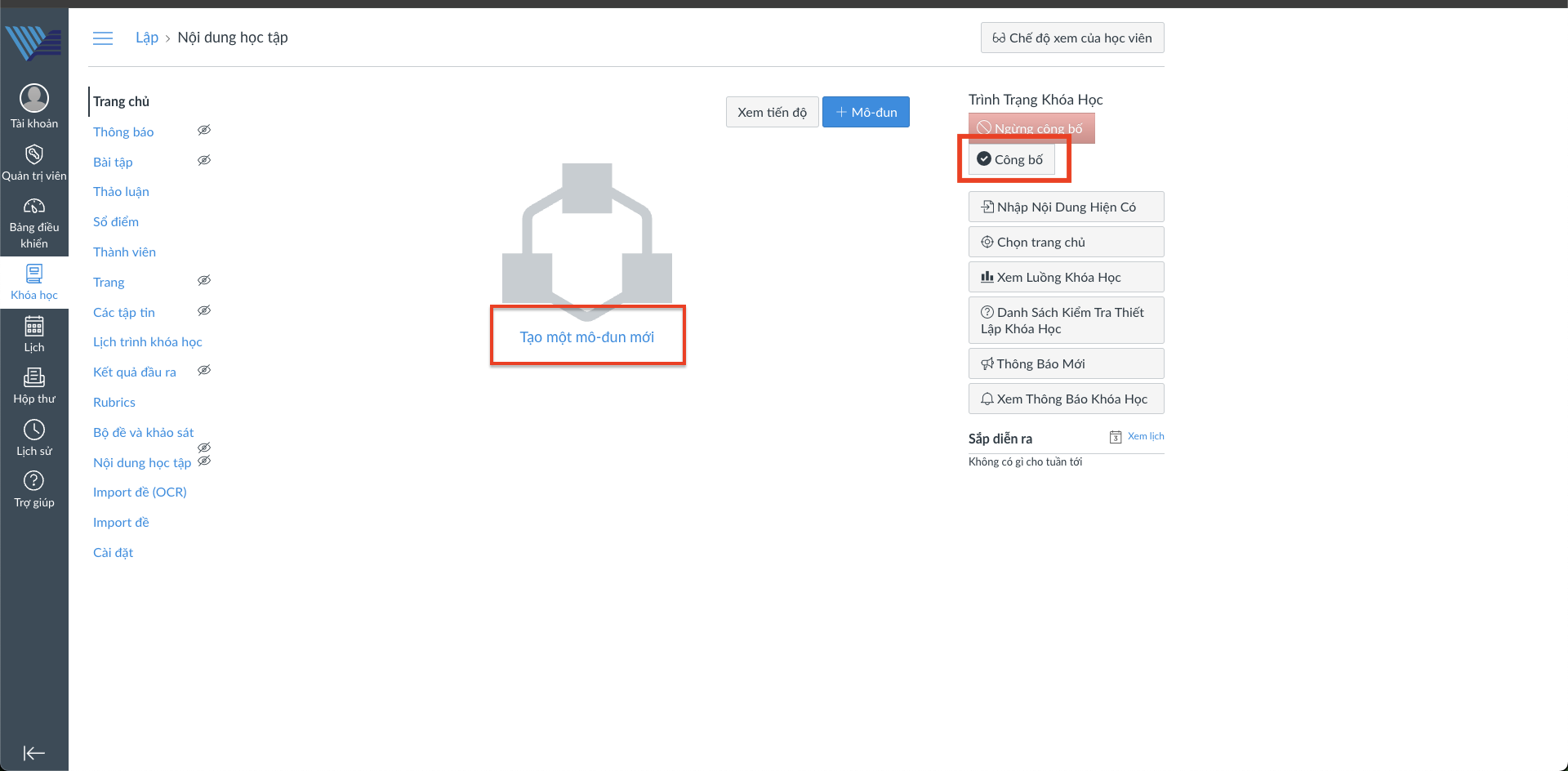Viewport: 1568px width, 771px height.
Task: Open the Lịch calendar icon
Action: click(34, 328)
